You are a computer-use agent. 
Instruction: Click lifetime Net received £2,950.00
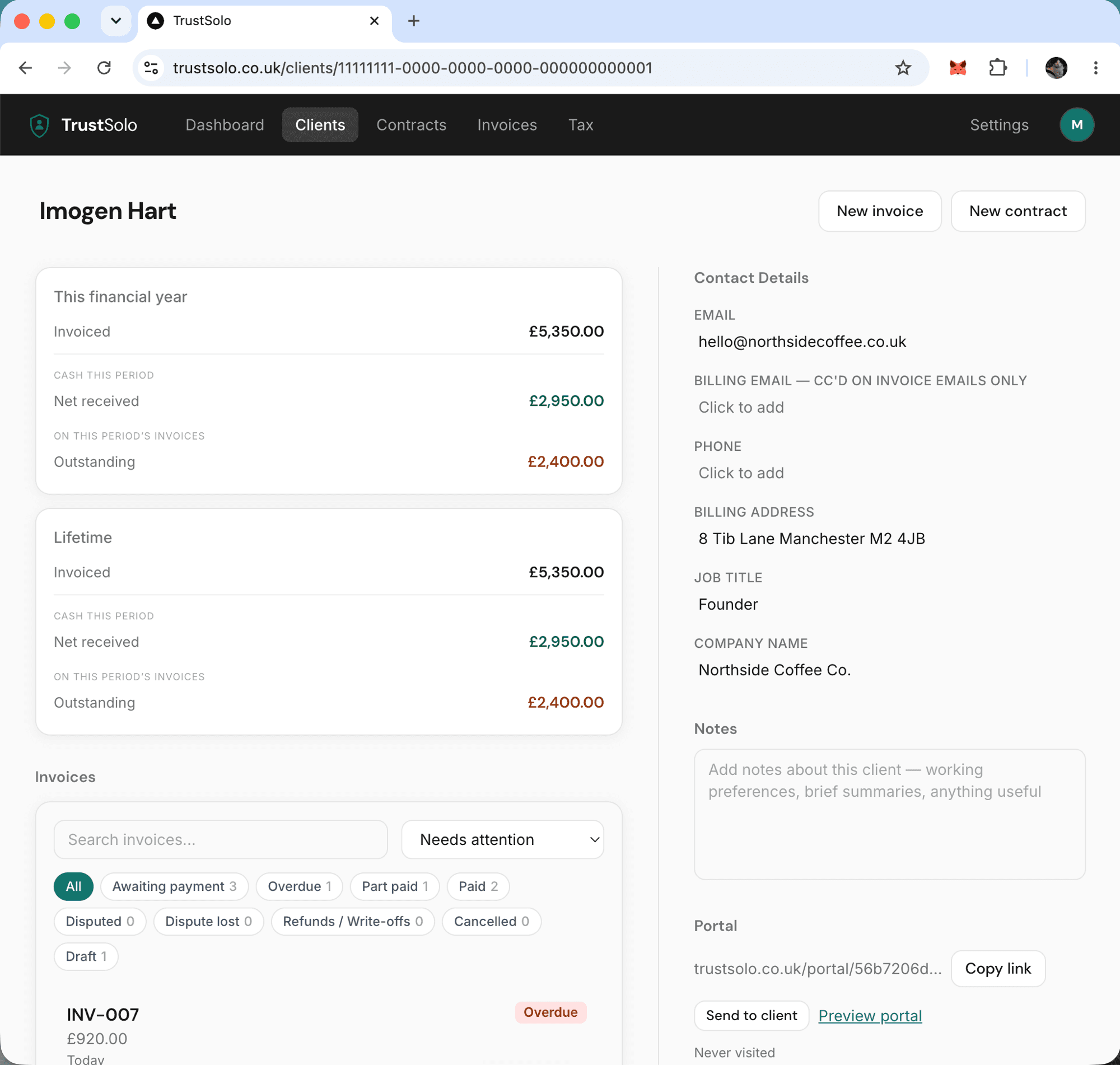(x=566, y=642)
